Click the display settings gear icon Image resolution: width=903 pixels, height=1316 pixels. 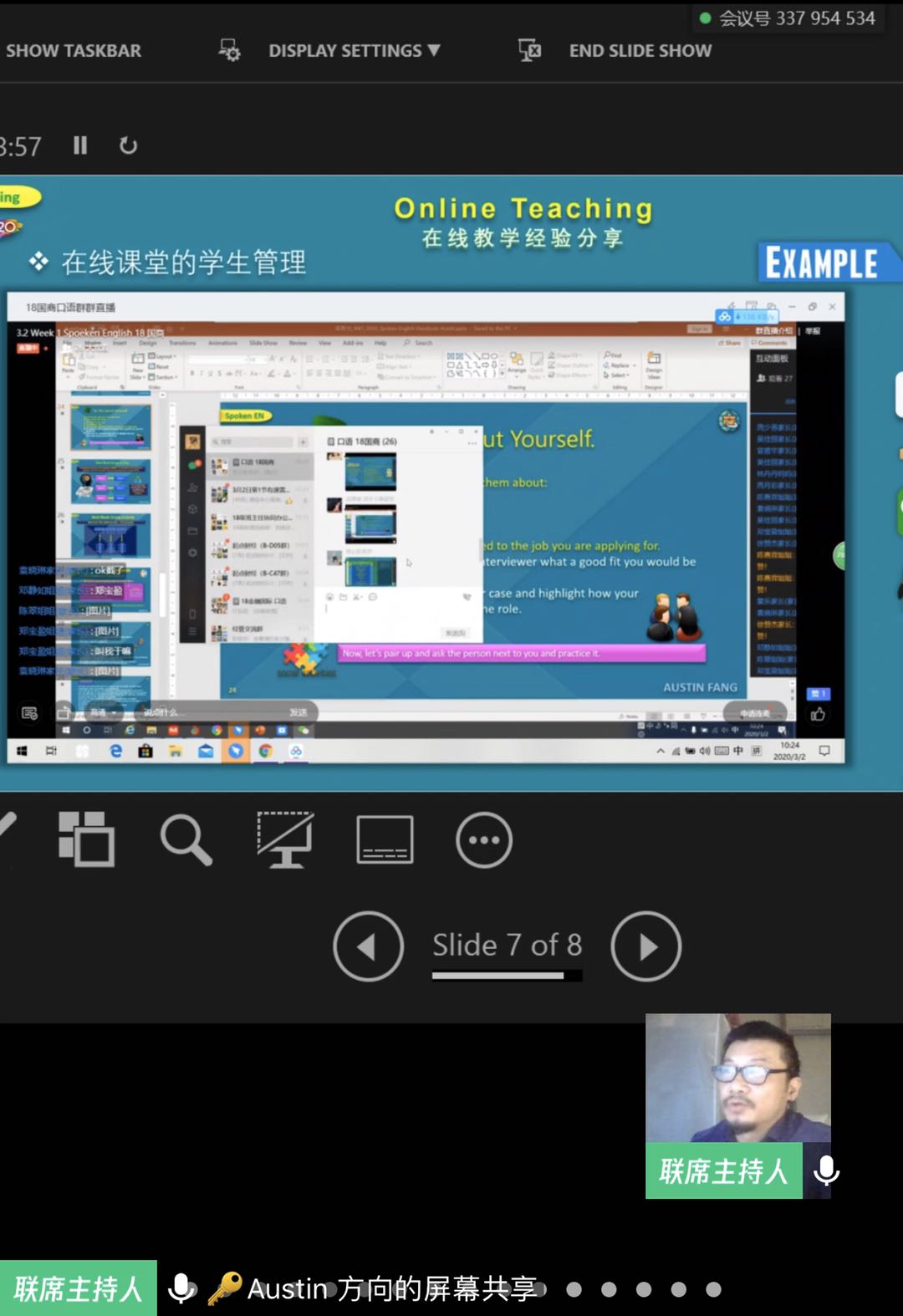click(229, 51)
